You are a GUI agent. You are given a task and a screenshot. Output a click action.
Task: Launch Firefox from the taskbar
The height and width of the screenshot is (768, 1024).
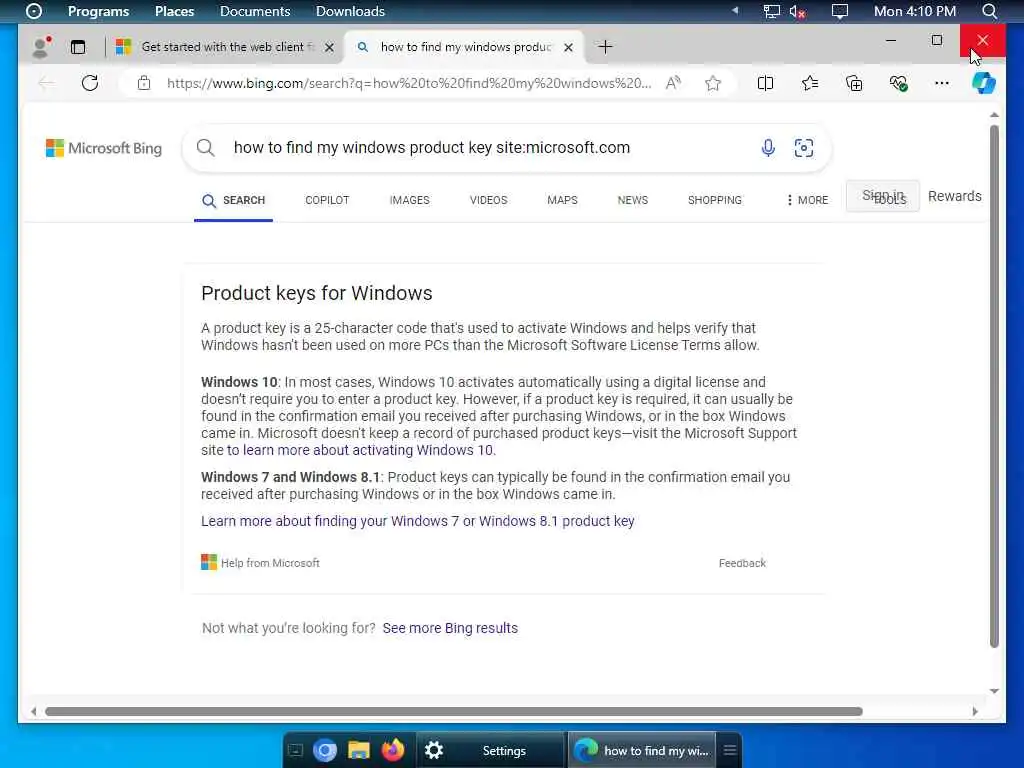(392, 750)
